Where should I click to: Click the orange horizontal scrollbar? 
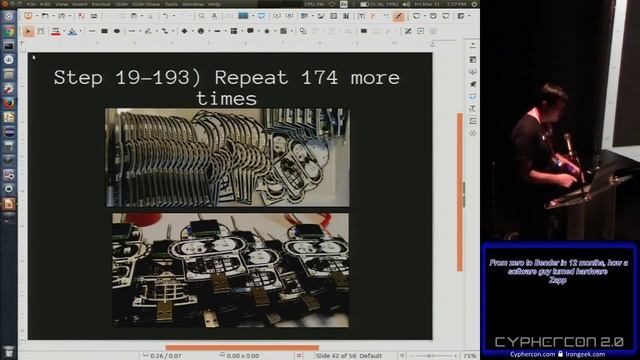click(x=242, y=347)
